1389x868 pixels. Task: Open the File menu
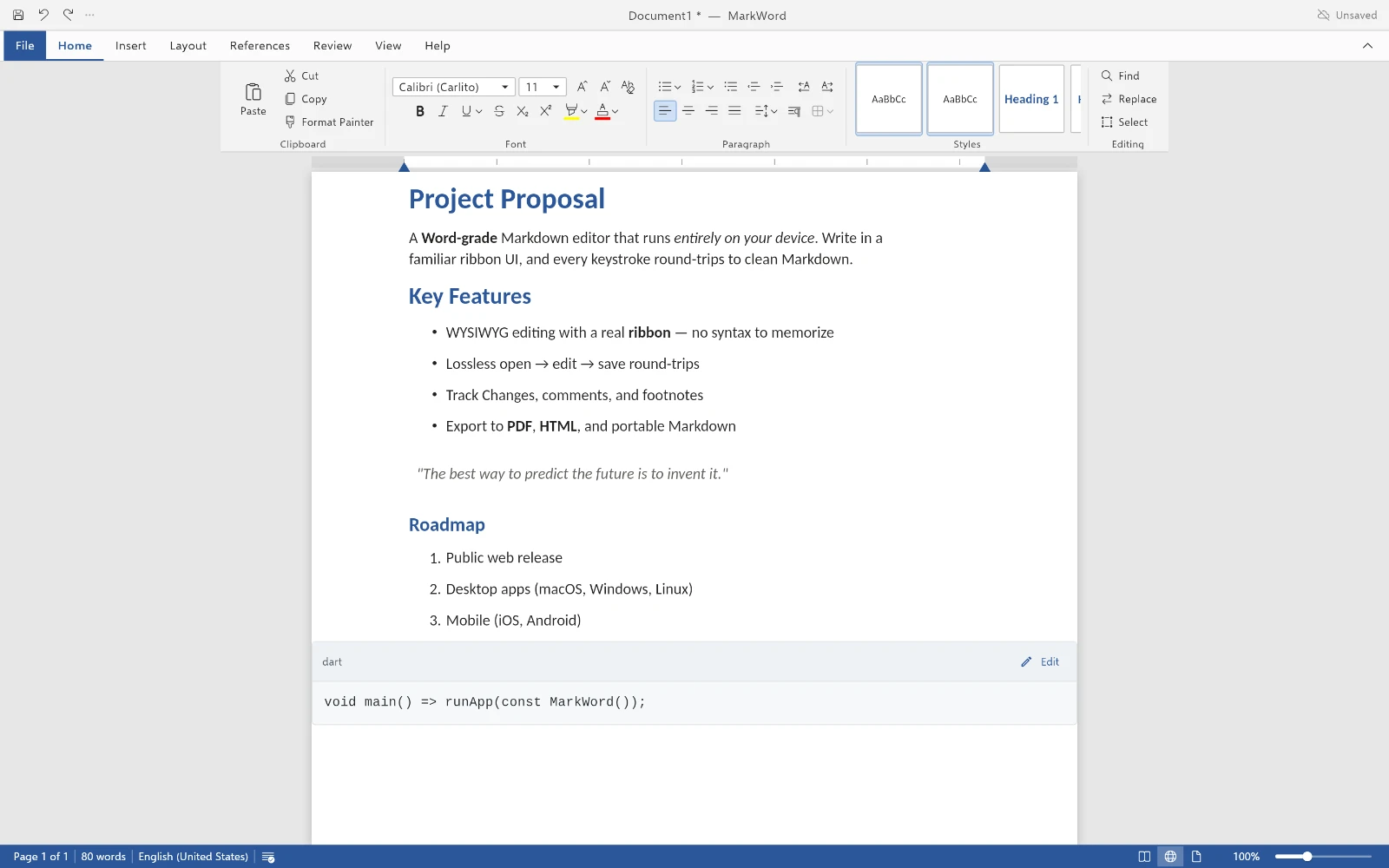pyautogui.click(x=25, y=46)
